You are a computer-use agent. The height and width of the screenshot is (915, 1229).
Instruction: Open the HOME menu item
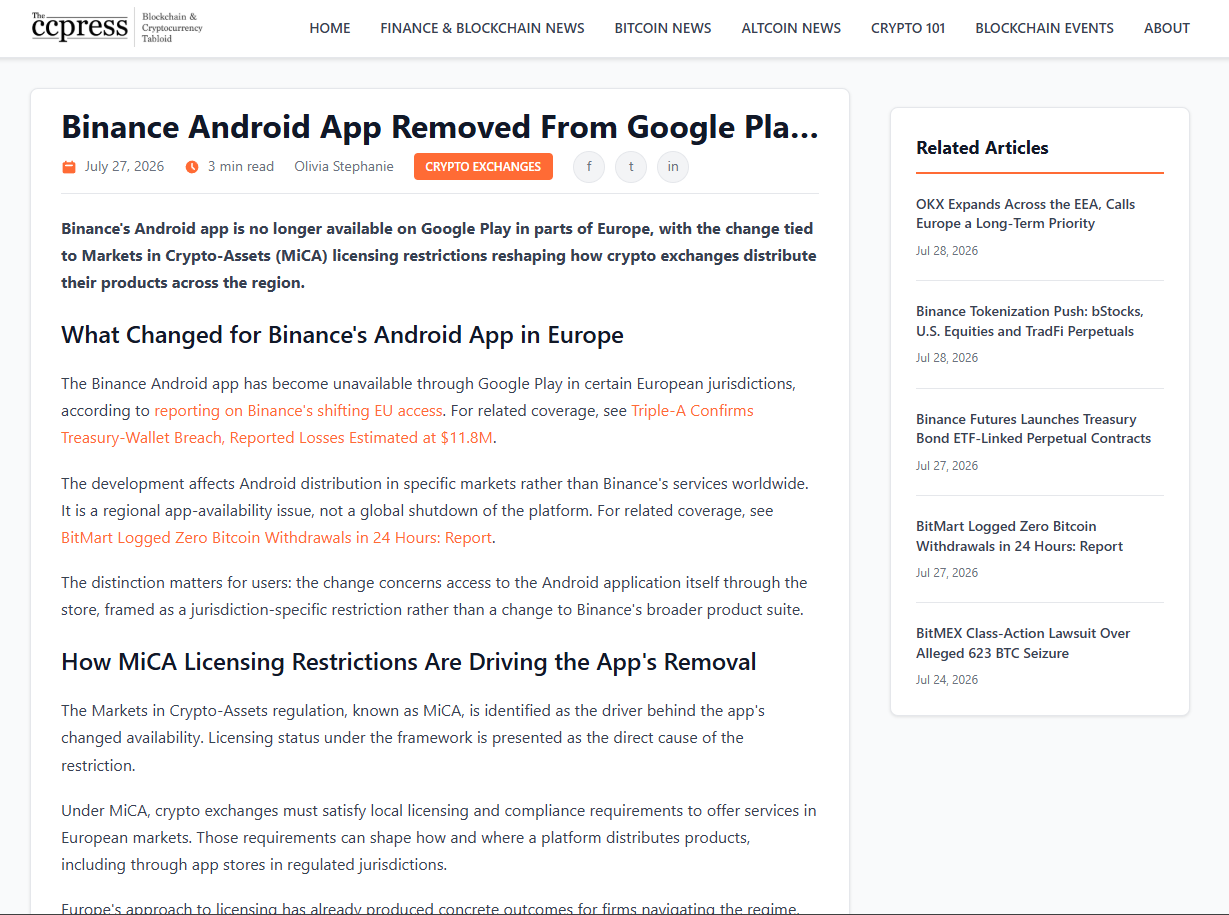(330, 28)
